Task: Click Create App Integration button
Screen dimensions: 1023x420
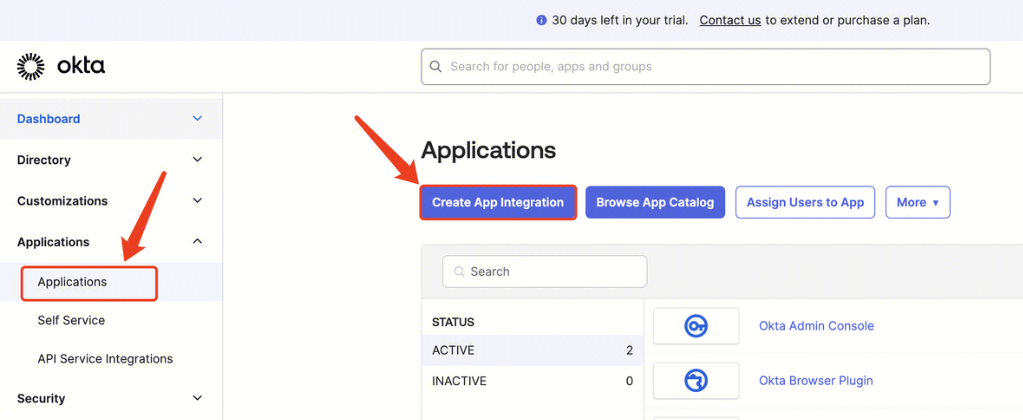Action: (498, 202)
